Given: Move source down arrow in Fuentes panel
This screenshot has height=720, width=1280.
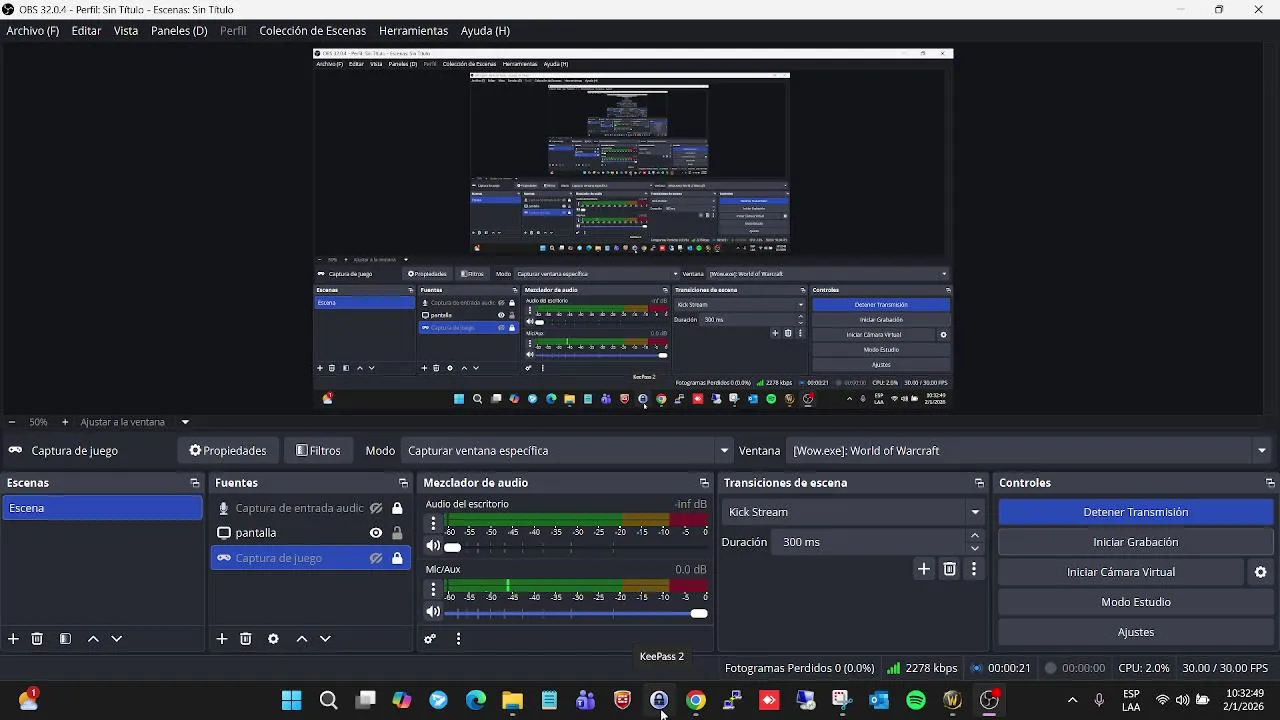Looking at the screenshot, I should pos(325,639).
